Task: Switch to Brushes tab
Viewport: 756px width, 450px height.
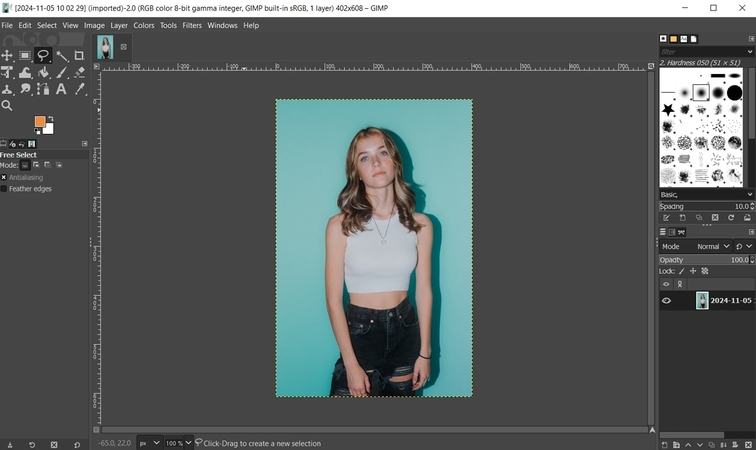Action: pyautogui.click(x=663, y=39)
